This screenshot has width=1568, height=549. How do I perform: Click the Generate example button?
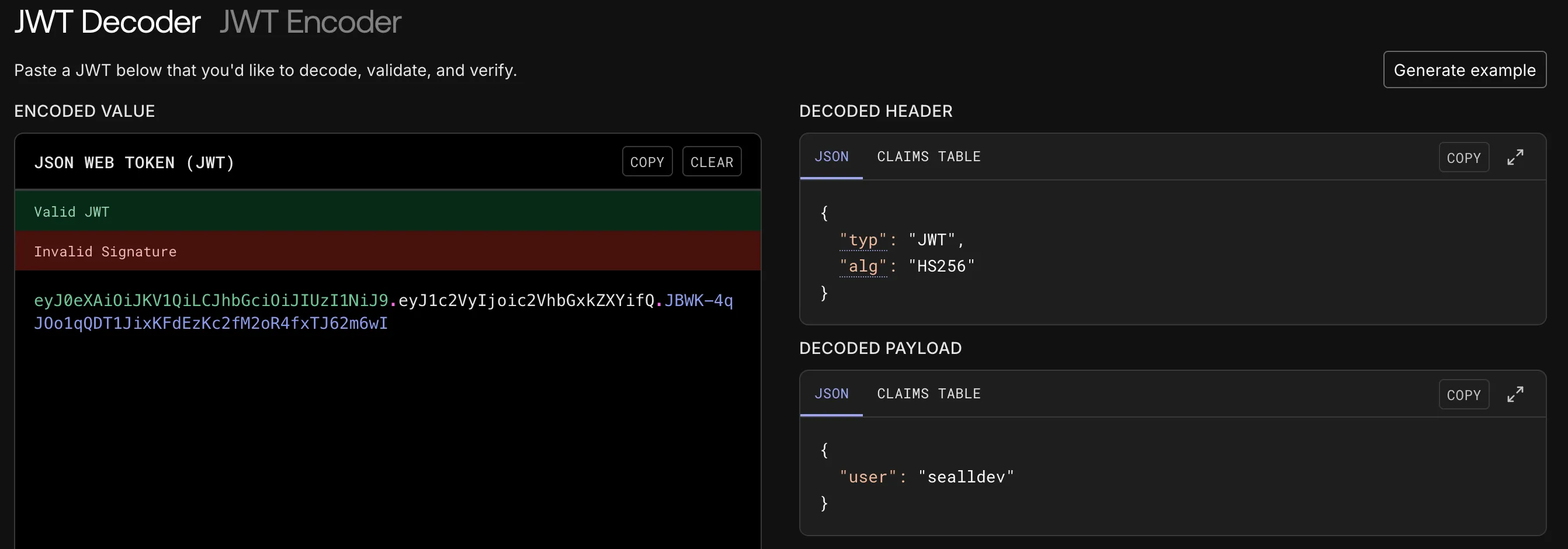[x=1465, y=70]
